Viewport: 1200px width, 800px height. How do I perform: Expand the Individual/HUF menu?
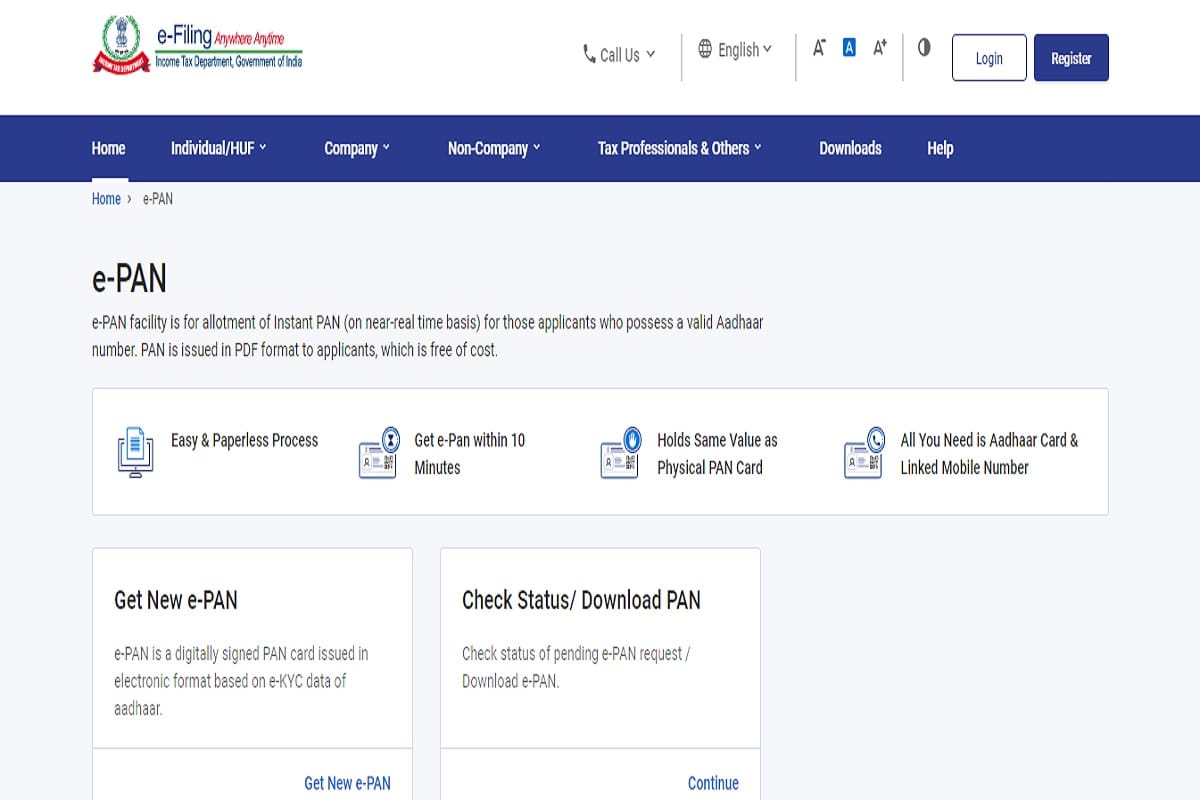(219, 148)
